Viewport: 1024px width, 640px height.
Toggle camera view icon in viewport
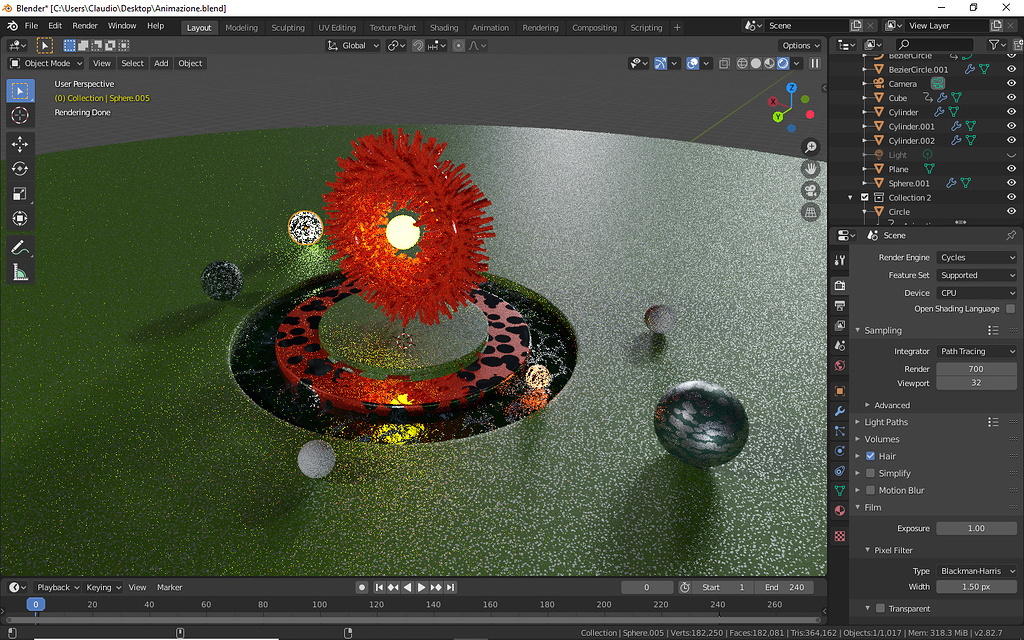coord(810,190)
